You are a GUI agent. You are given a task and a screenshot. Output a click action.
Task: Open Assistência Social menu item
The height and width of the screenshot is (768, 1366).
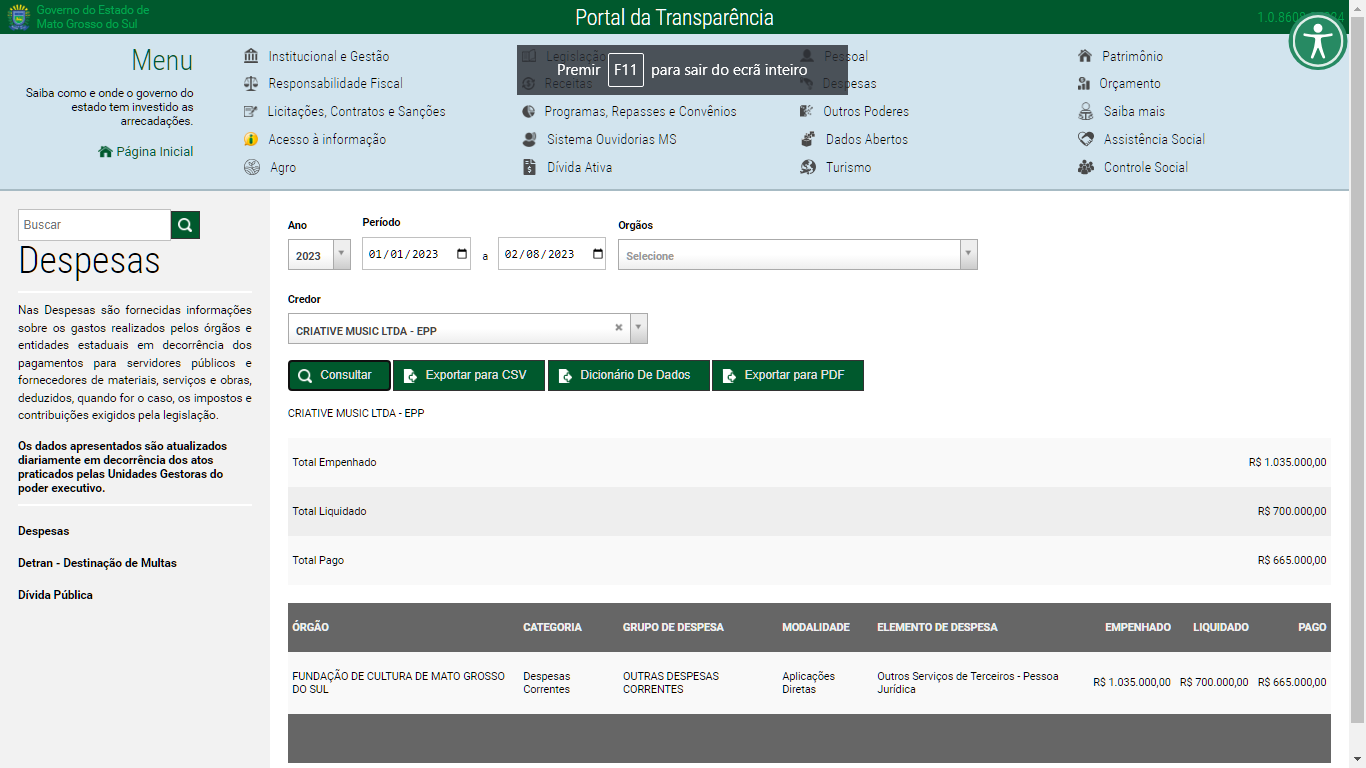tap(1154, 140)
